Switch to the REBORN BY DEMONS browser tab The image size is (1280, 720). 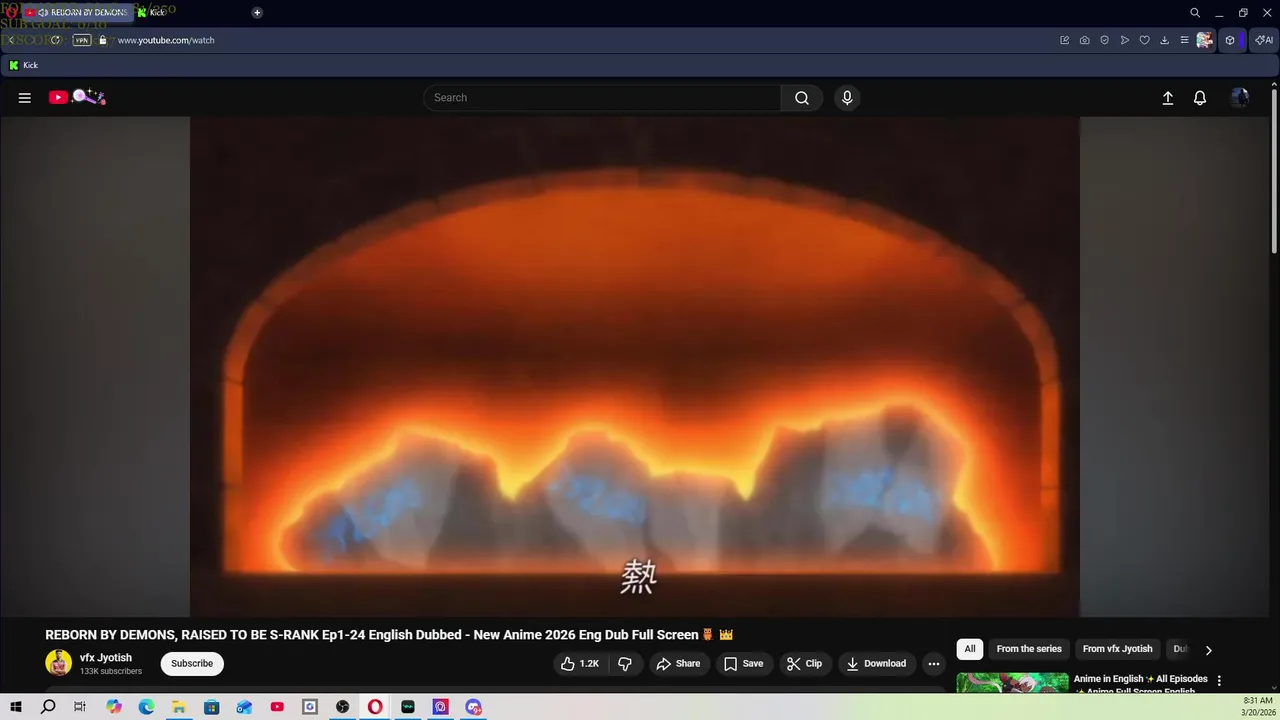point(79,12)
